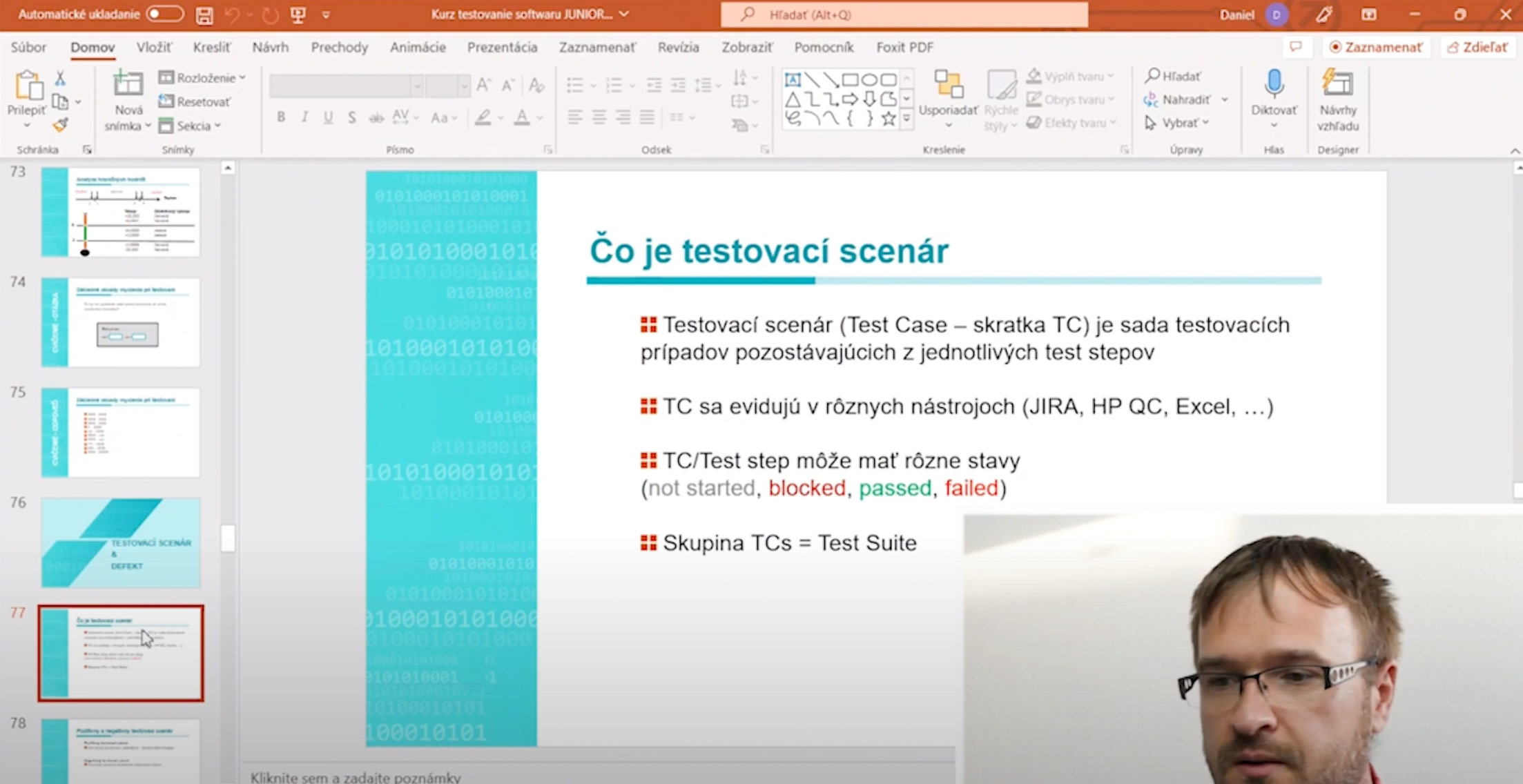
Task: Switch to the Vložiť tab
Action: [x=154, y=47]
